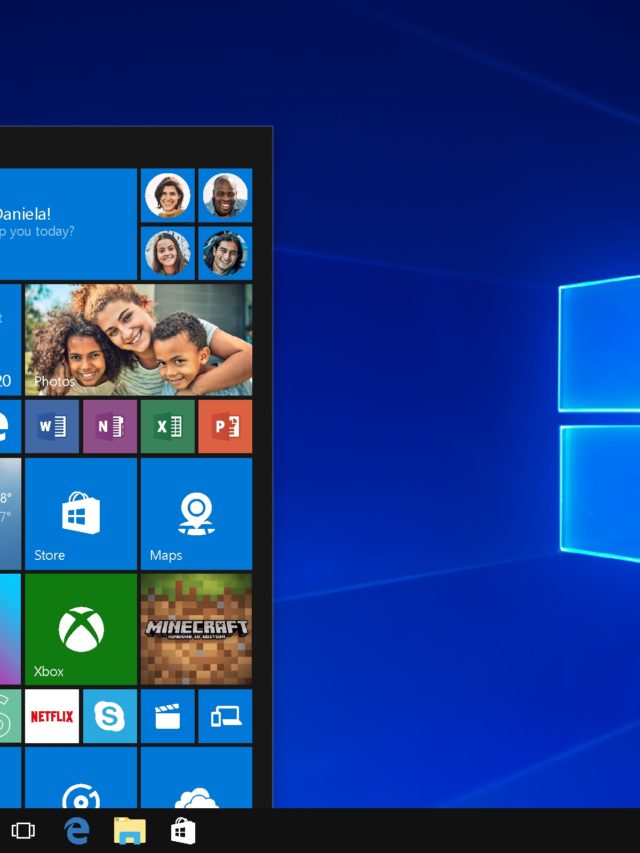The image size is (640, 853).
Task: Launch the Excel tile
Action: (x=168, y=426)
